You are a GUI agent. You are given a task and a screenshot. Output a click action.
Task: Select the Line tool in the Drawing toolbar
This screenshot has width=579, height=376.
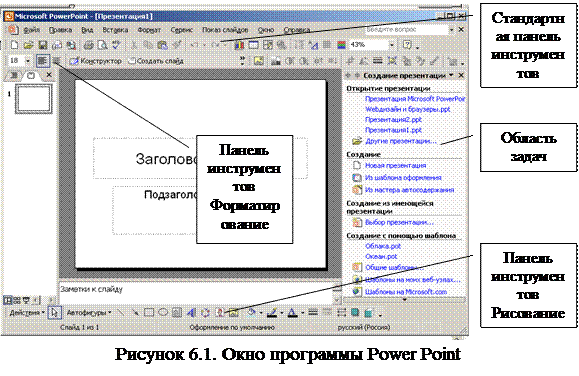pyautogui.click(x=120, y=312)
